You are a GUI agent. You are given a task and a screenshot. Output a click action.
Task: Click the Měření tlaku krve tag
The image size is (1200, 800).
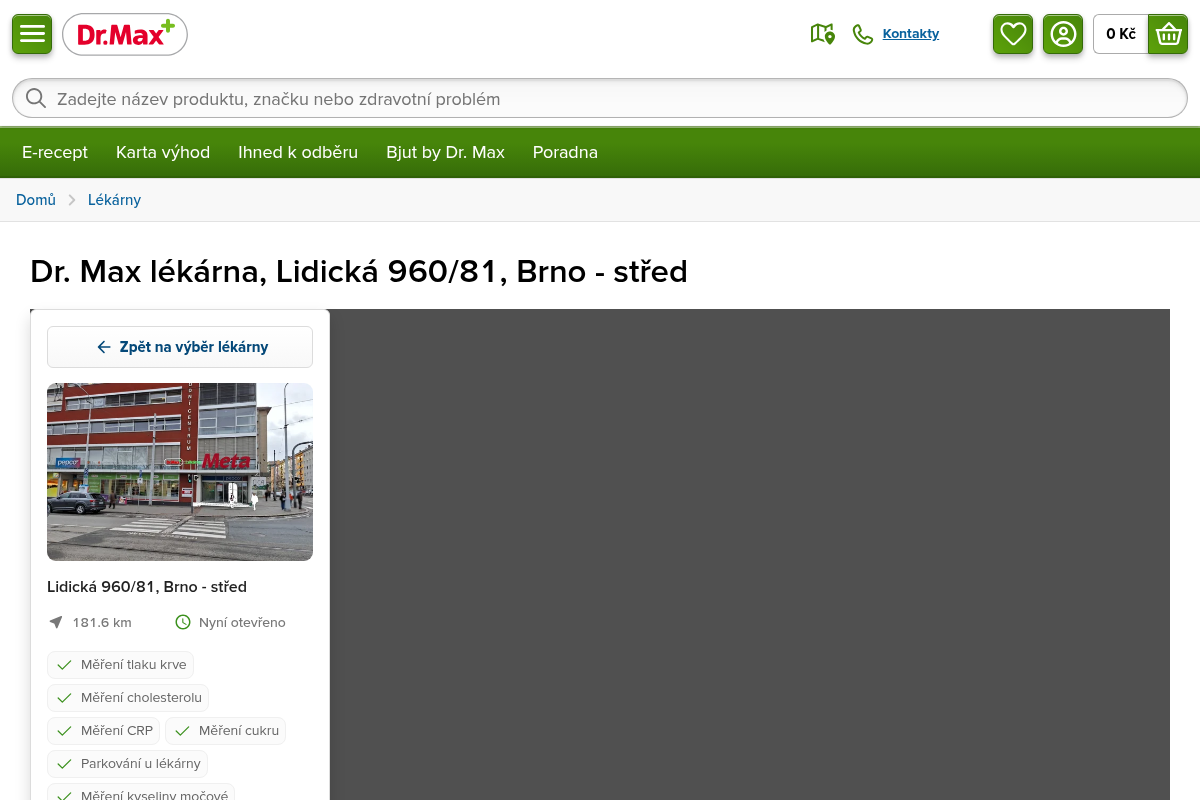(x=120, y=665)
